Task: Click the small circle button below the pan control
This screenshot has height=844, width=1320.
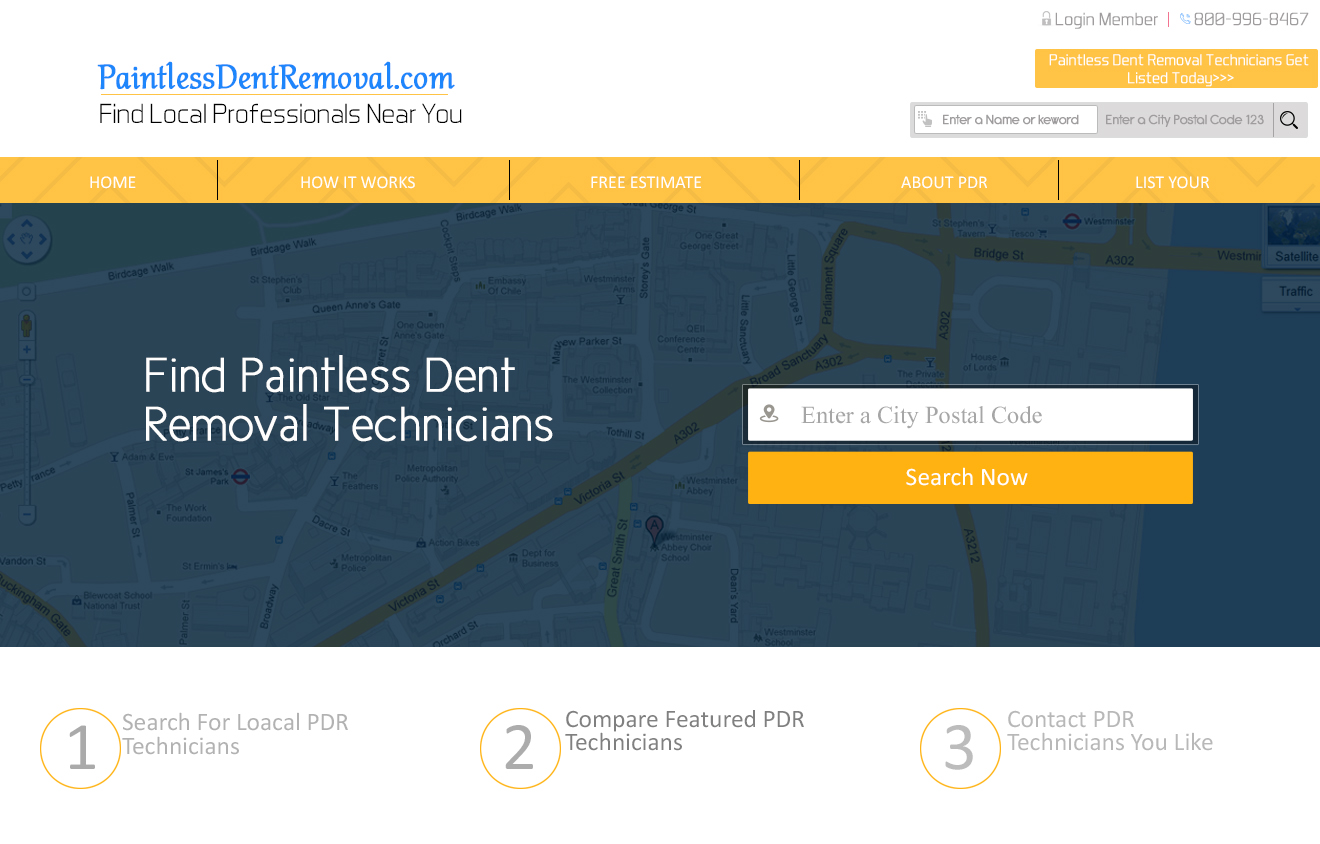Action: click(27, 291)
